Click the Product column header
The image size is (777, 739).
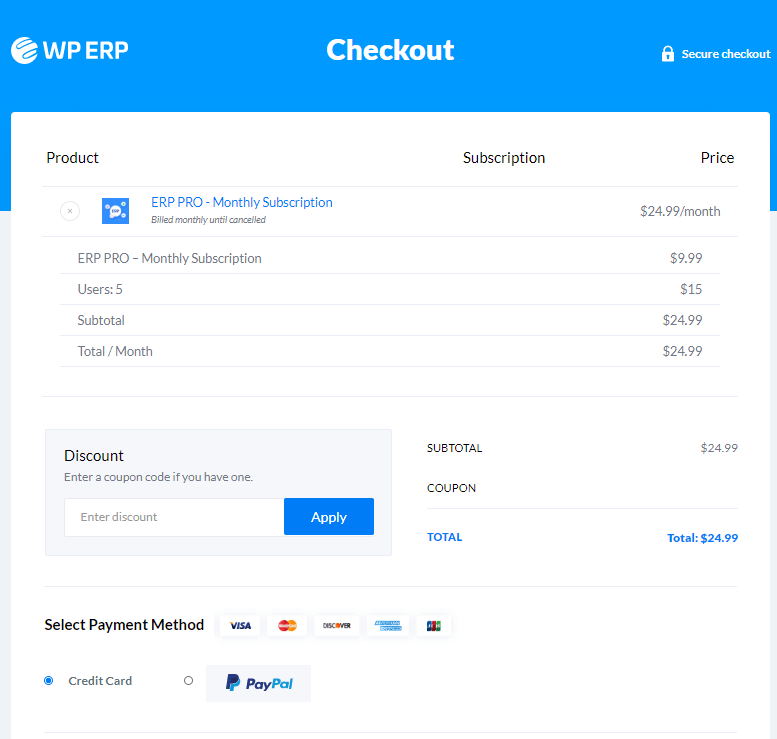pos(72,158)
